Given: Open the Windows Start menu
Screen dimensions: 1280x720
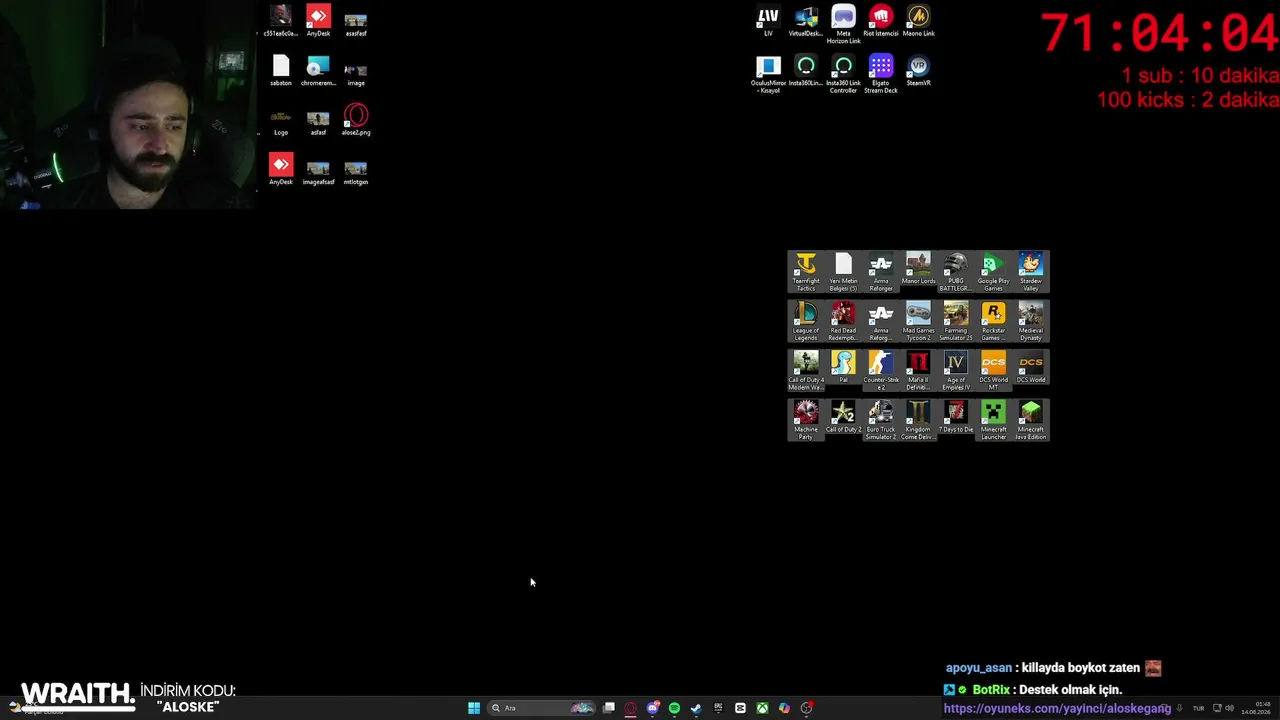Looking at the screenshot, I should 474,708.
